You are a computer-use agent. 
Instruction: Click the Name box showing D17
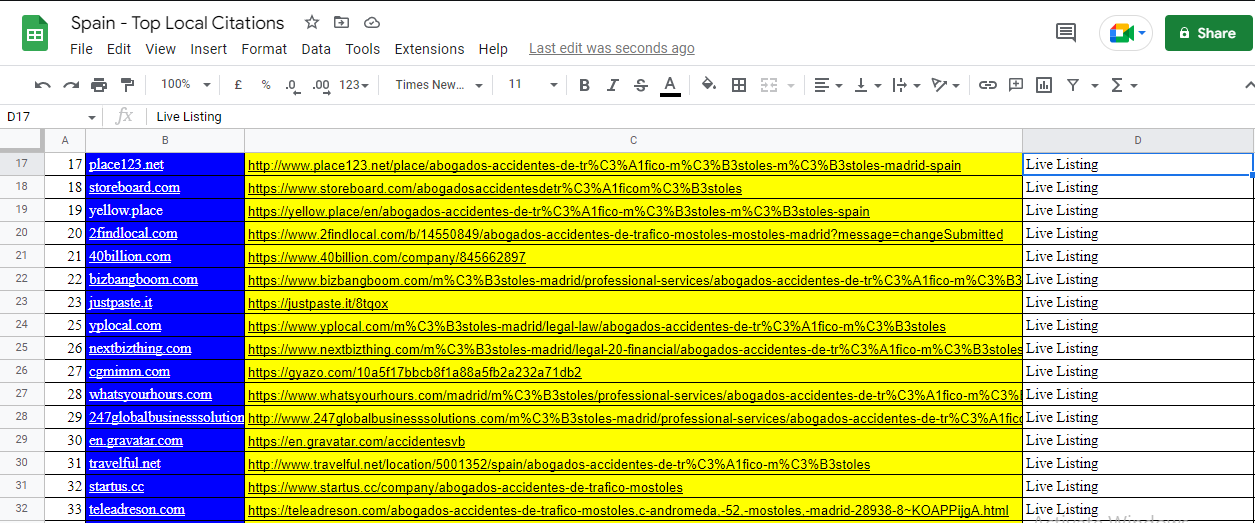point(51,116)
